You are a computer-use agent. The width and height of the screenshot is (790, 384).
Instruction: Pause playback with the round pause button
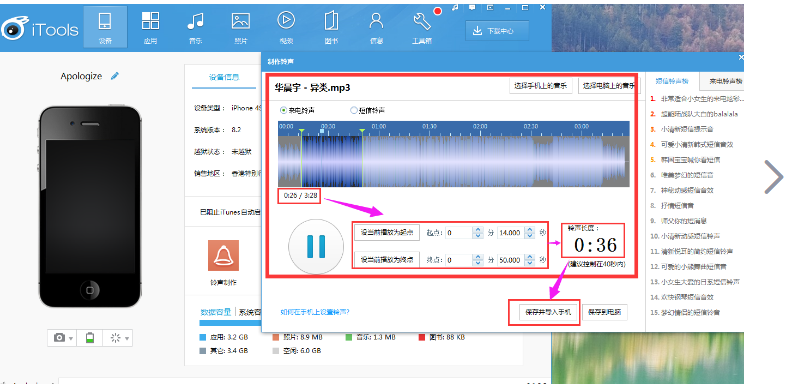316,247
